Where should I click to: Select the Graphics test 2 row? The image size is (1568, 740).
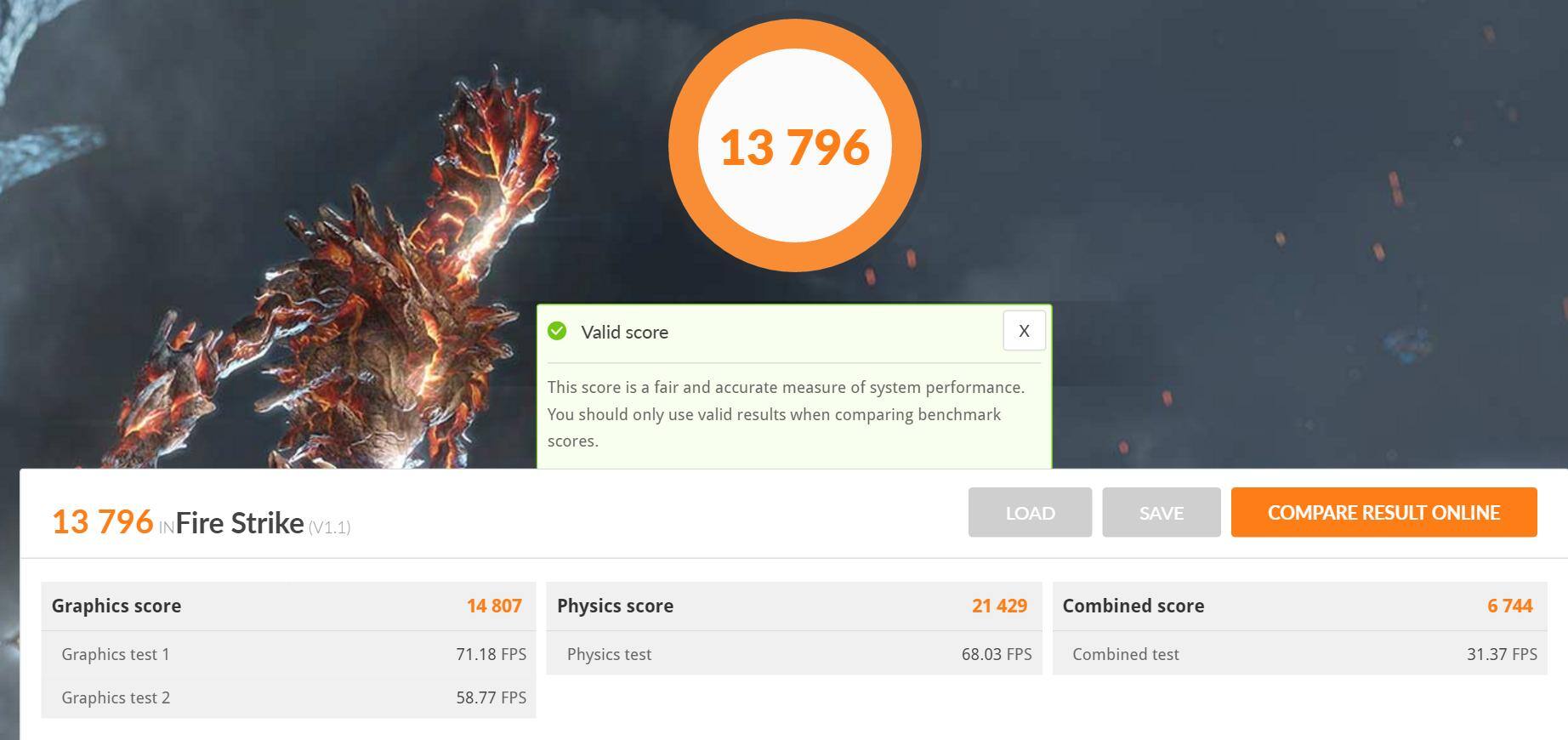click(288, 697)
